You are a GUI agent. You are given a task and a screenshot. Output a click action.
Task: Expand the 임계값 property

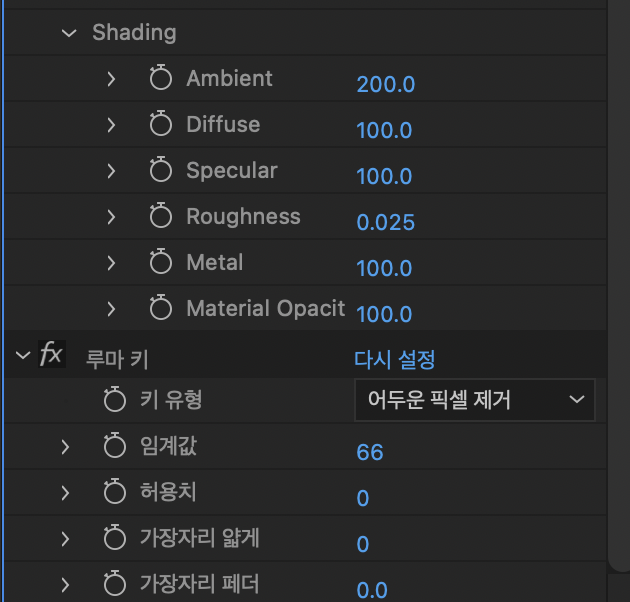pos(65,447)
